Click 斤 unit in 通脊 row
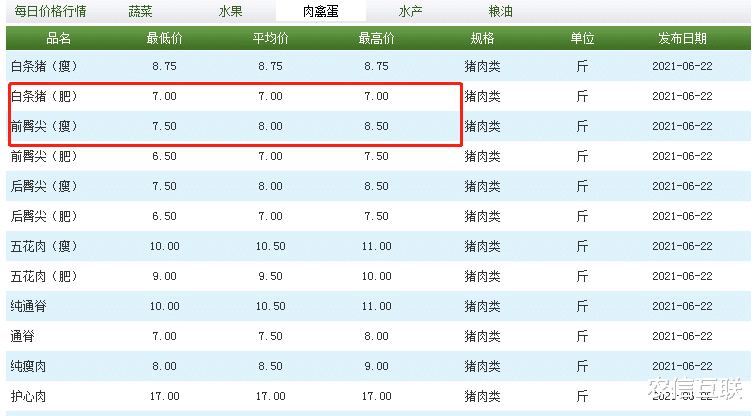The image size is (755, 416). [583, 336]
